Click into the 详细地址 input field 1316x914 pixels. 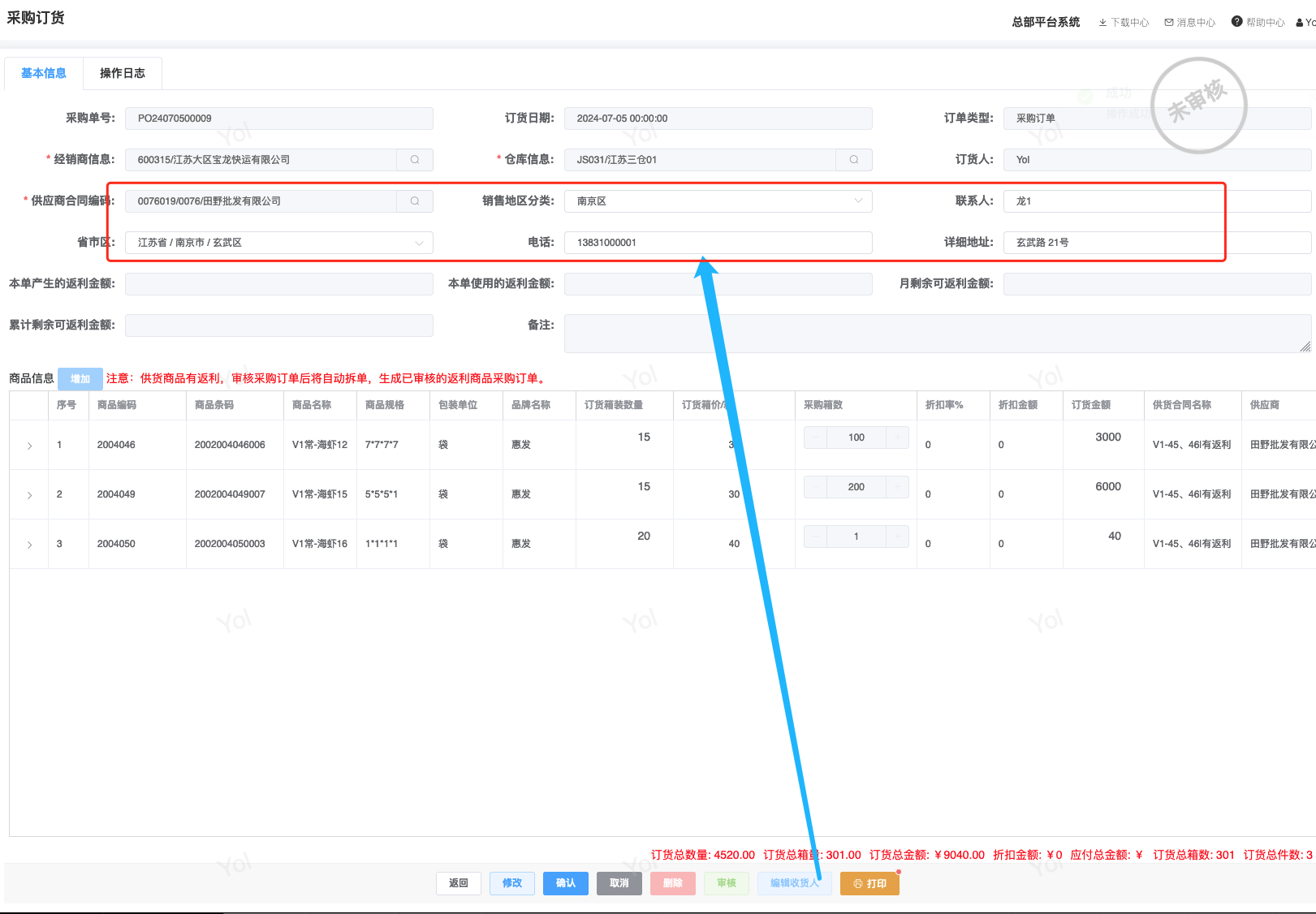pyautogui.click(x=1158, y=243)
